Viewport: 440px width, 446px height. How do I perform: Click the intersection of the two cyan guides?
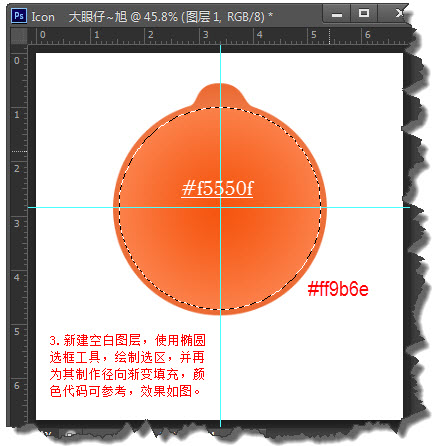220,208
